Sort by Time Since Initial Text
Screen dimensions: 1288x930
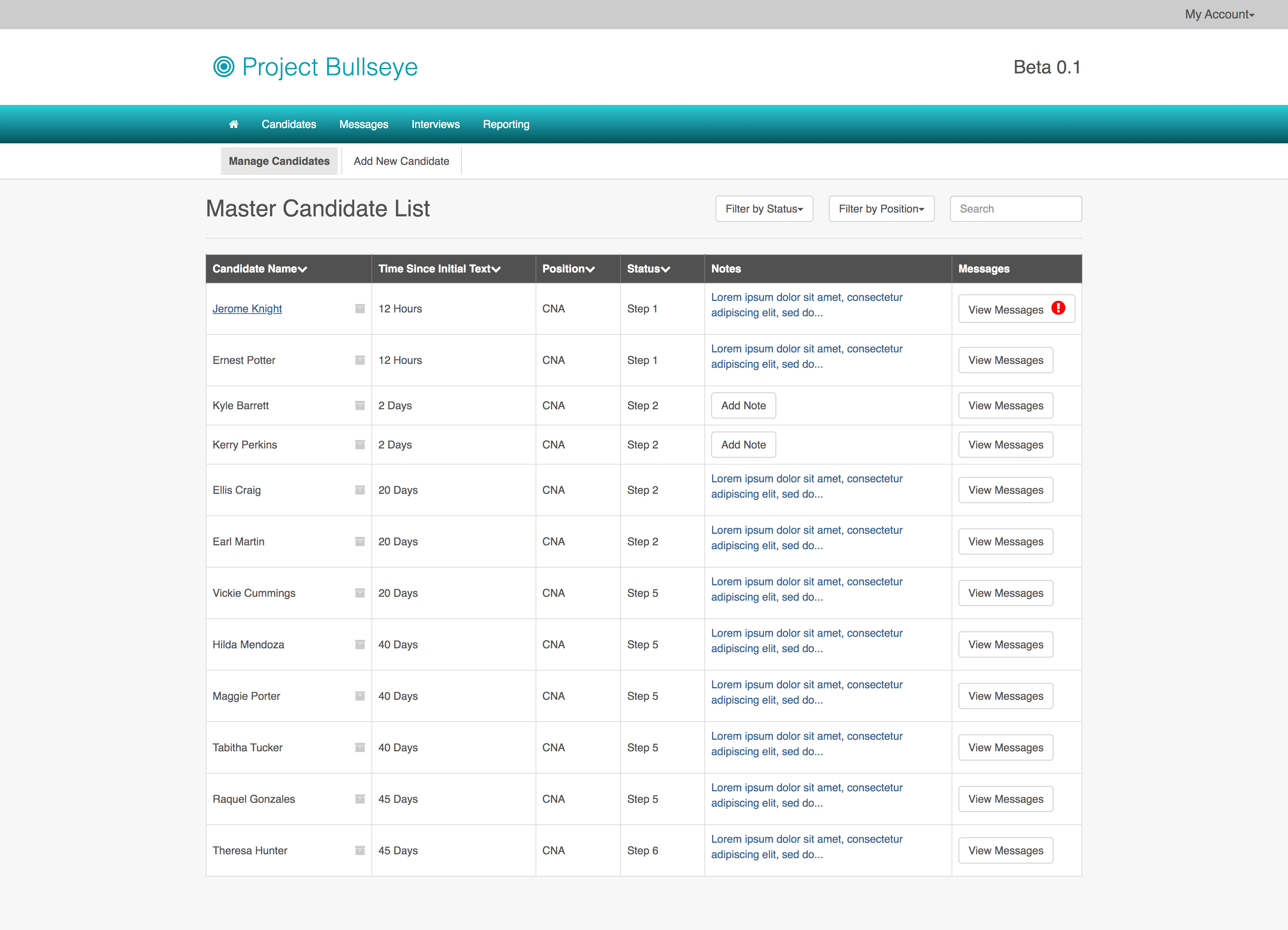pyautogui.click(x=439, y=269)
